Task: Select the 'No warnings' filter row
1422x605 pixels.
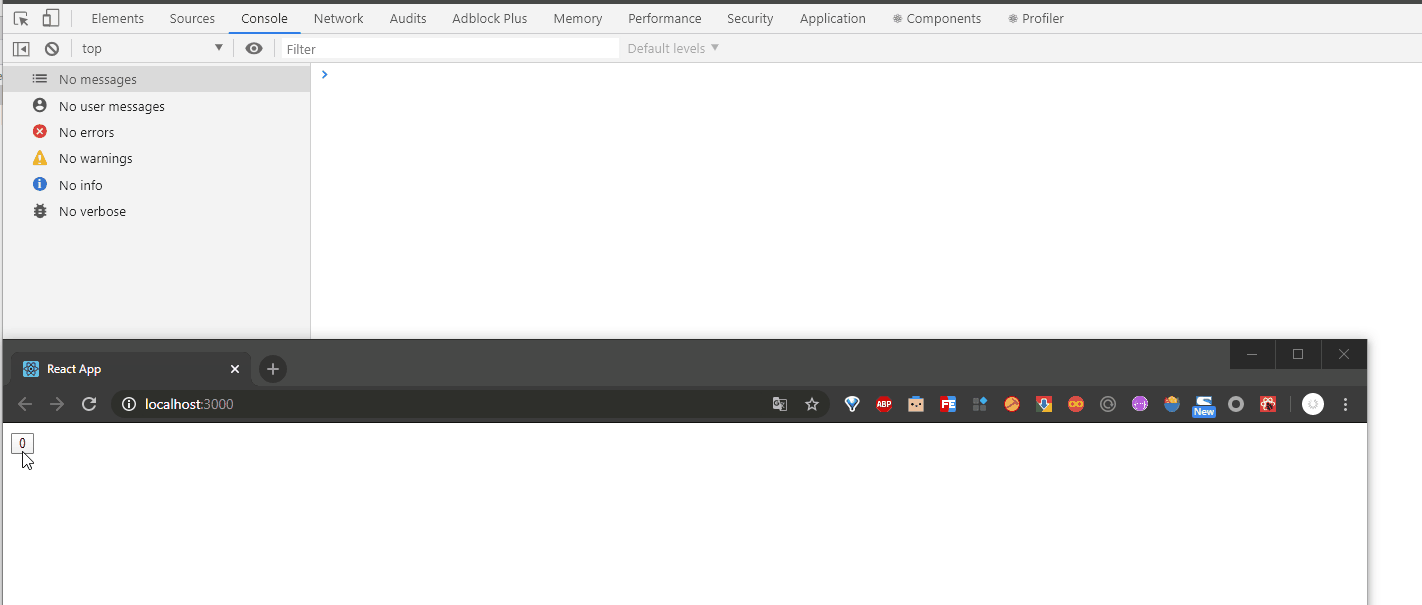Action: pyautogui.click(x=157, y=158)
